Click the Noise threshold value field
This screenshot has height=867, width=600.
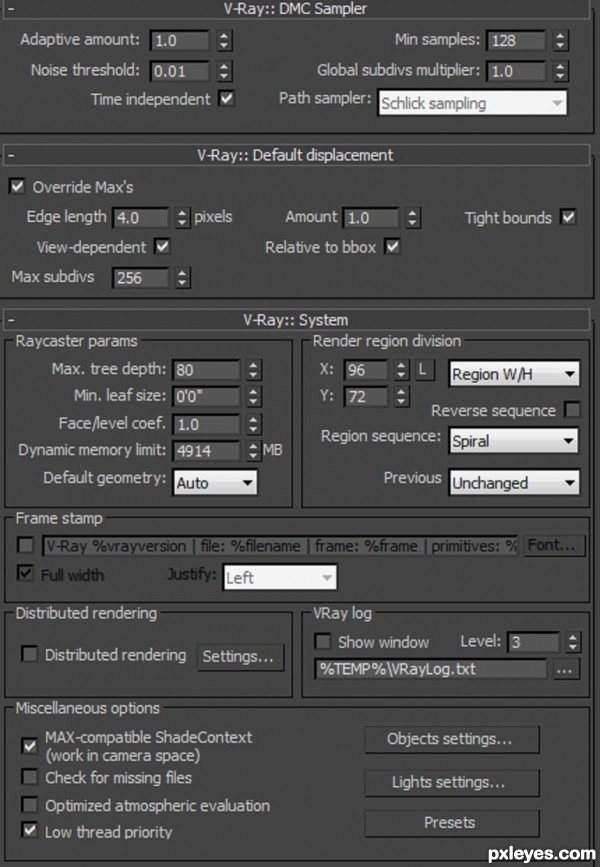pyautogui.click(x=180, y=71)
